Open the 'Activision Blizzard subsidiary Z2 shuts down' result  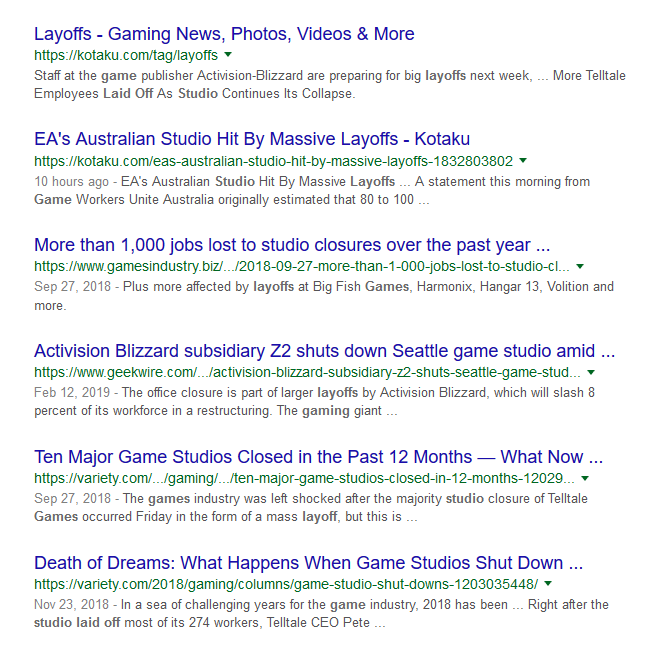click(x=324, y=351)
